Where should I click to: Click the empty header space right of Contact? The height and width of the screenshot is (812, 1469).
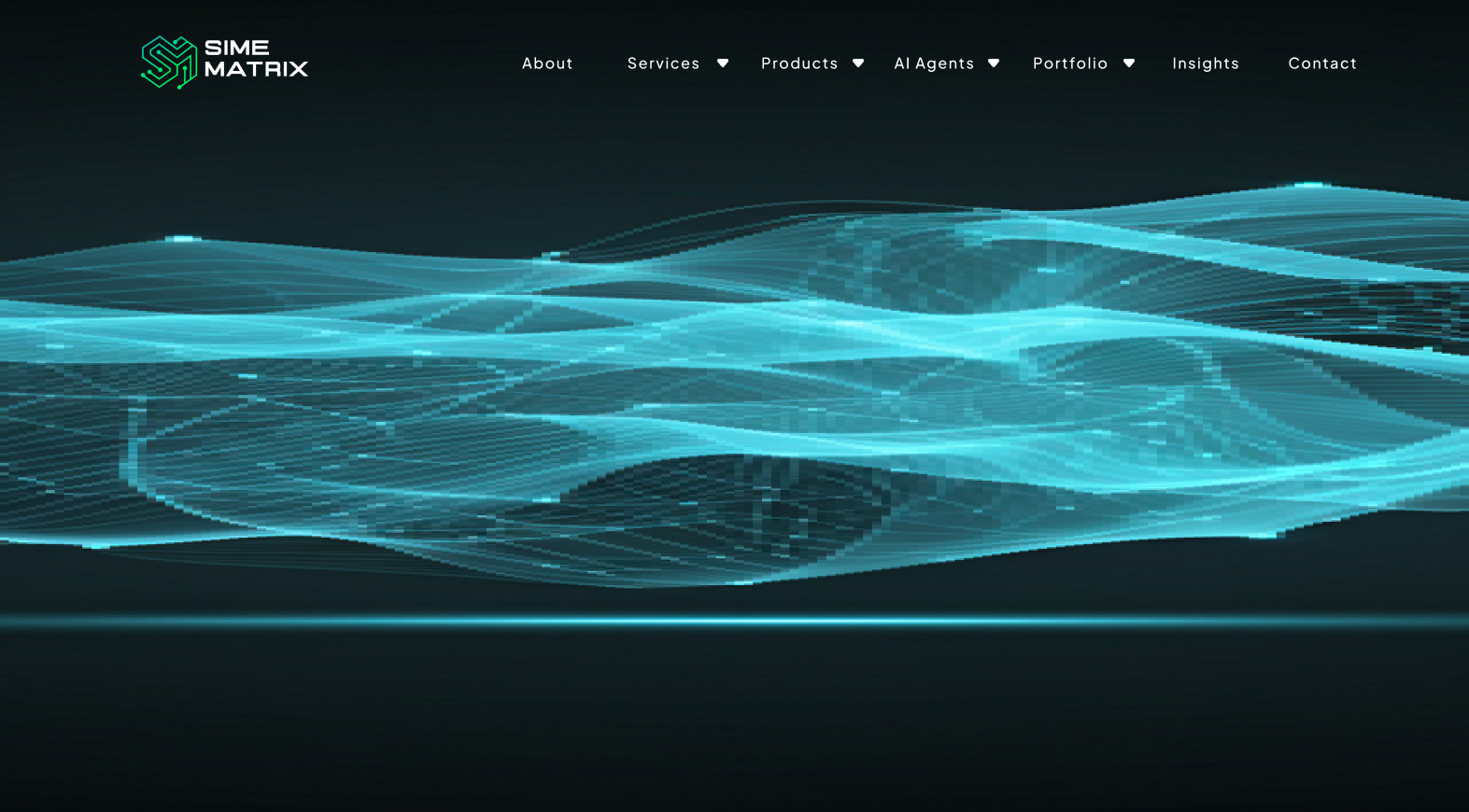click(1412, 63)
